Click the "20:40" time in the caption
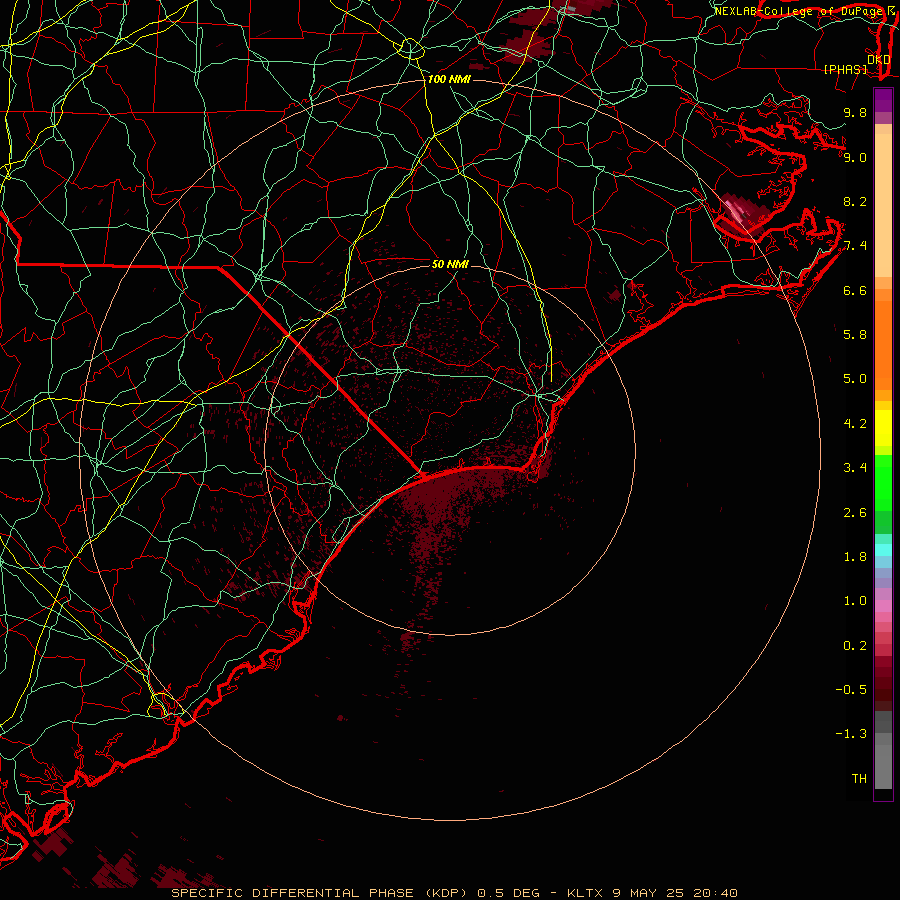This screenshot has height=900, width=900. pos(715,893)
